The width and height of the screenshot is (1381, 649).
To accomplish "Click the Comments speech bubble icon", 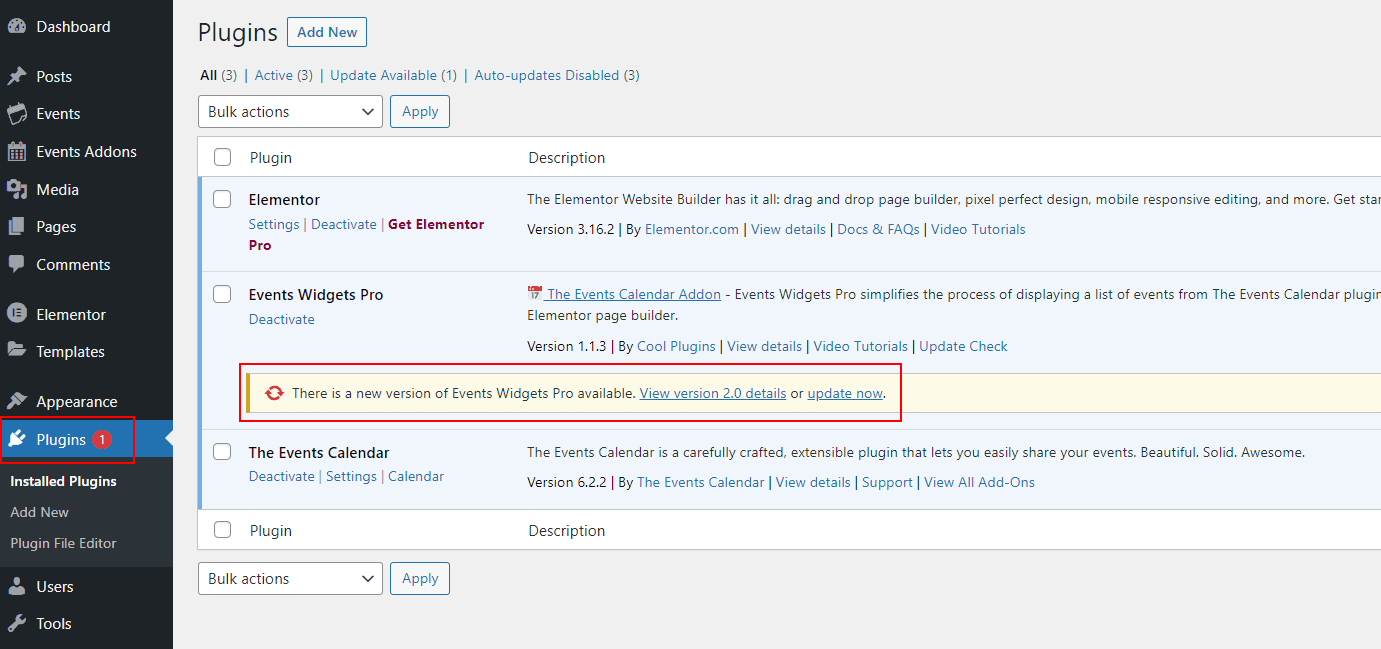I will pos(17,265).
